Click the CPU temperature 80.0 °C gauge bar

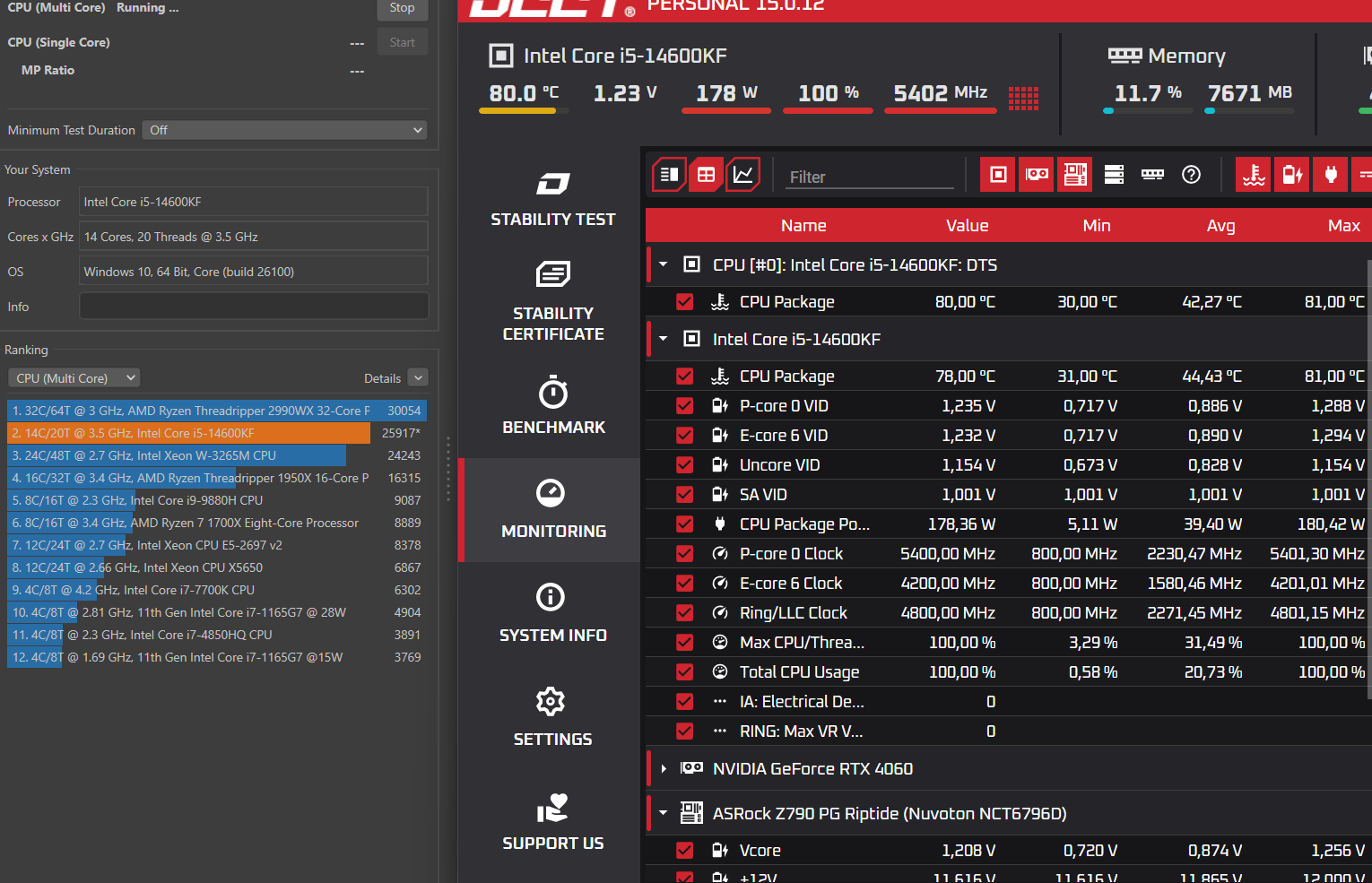point(524,111)
